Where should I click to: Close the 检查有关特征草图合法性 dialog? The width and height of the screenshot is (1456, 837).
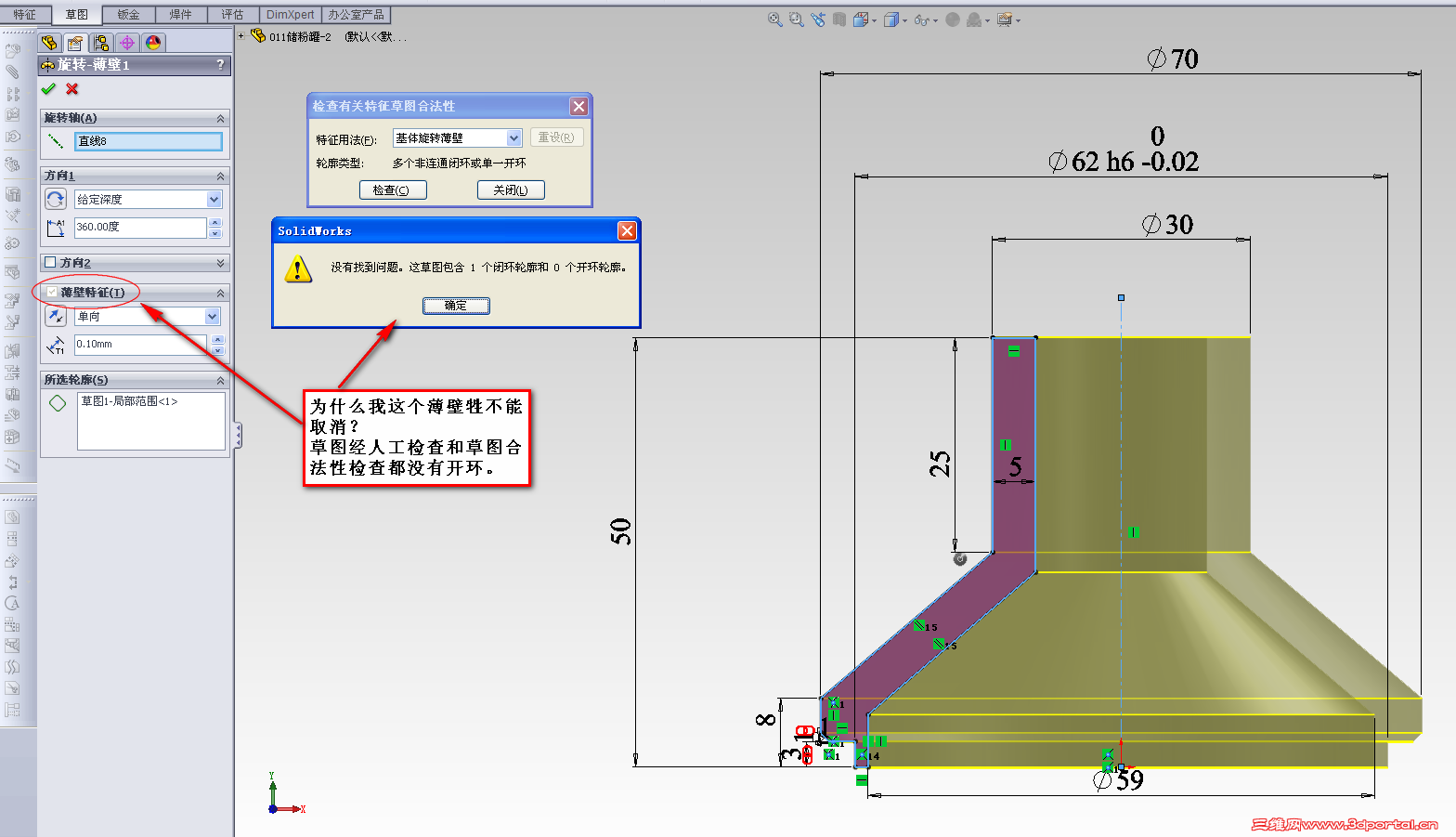(x=578, y=106)
